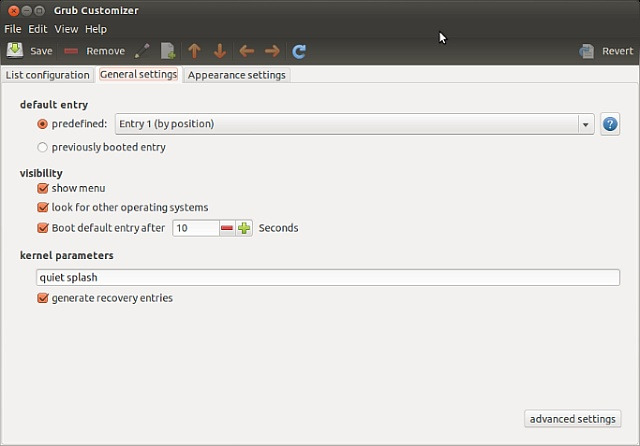This screenshot has height=446, width=640.
Task: Open the View menu
Action: pos(66,29)
